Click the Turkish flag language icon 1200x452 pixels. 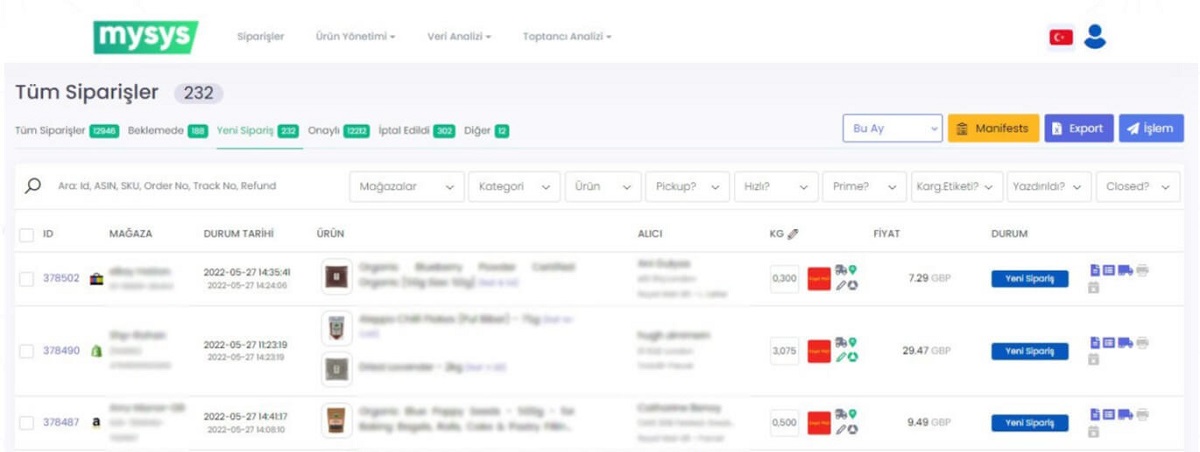tap(1060, 37)
